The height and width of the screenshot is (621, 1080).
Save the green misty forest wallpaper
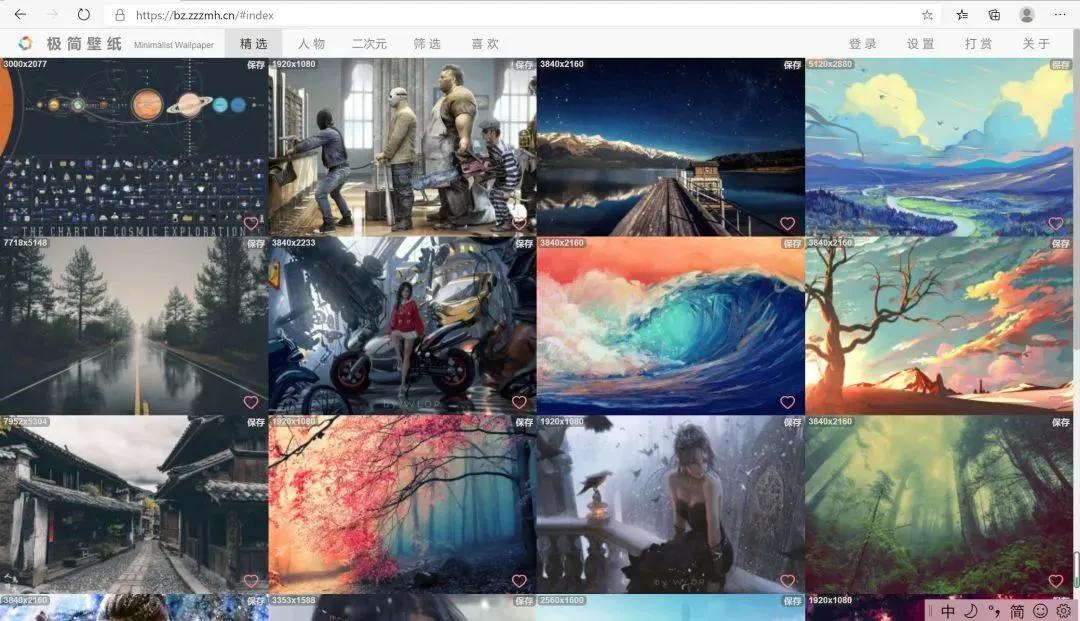coord(1061,422)
